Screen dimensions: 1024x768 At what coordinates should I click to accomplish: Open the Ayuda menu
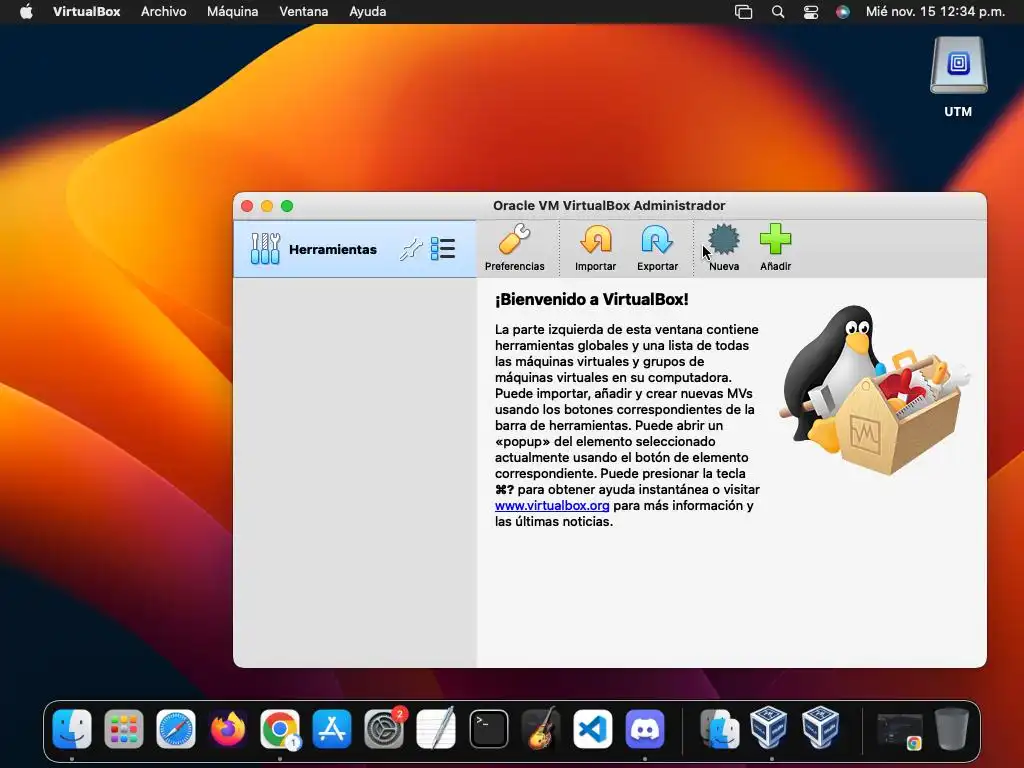368,12
